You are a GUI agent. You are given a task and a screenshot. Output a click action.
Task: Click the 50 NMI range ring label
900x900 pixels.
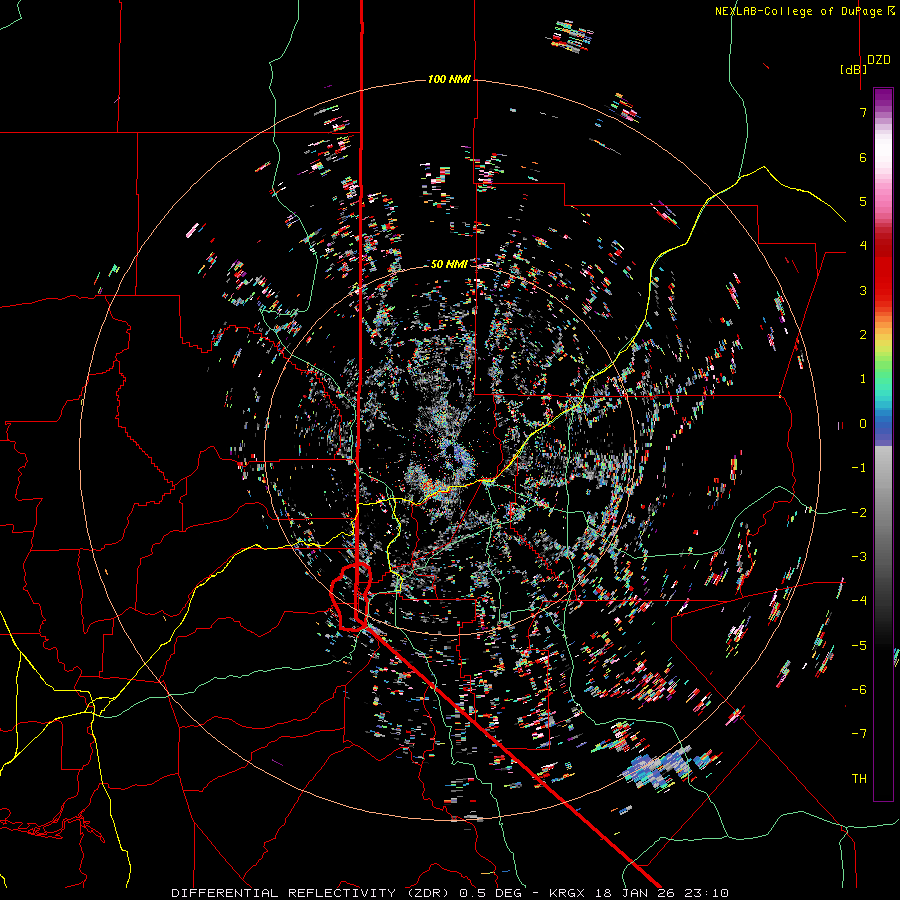(449, 264)
